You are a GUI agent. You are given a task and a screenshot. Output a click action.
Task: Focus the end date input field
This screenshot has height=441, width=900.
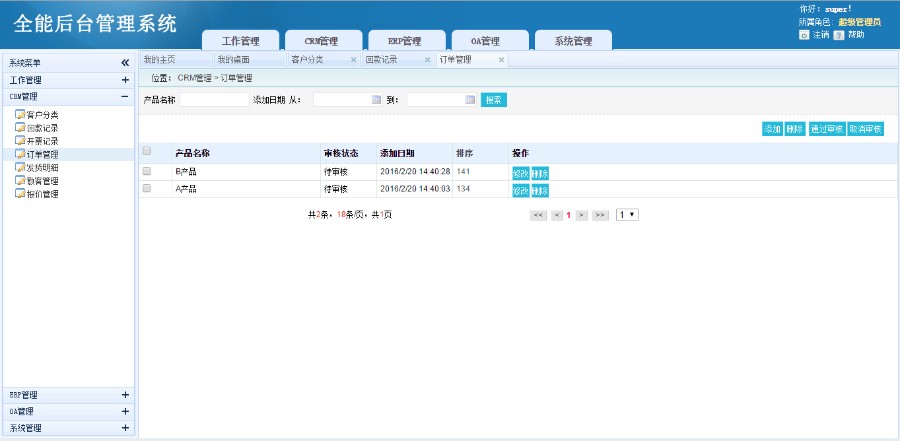tap(442, 100)
